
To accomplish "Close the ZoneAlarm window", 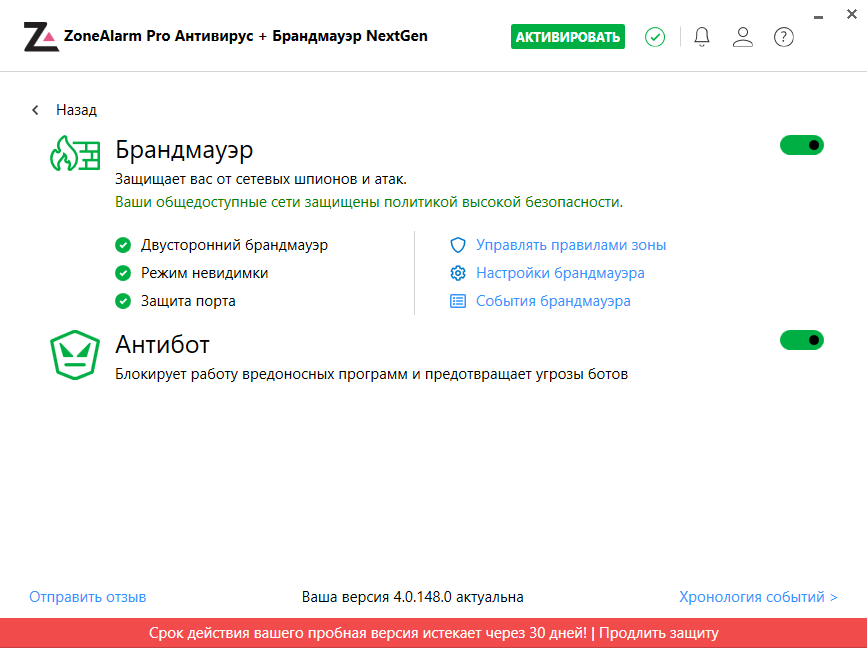I will click(852, 14).
